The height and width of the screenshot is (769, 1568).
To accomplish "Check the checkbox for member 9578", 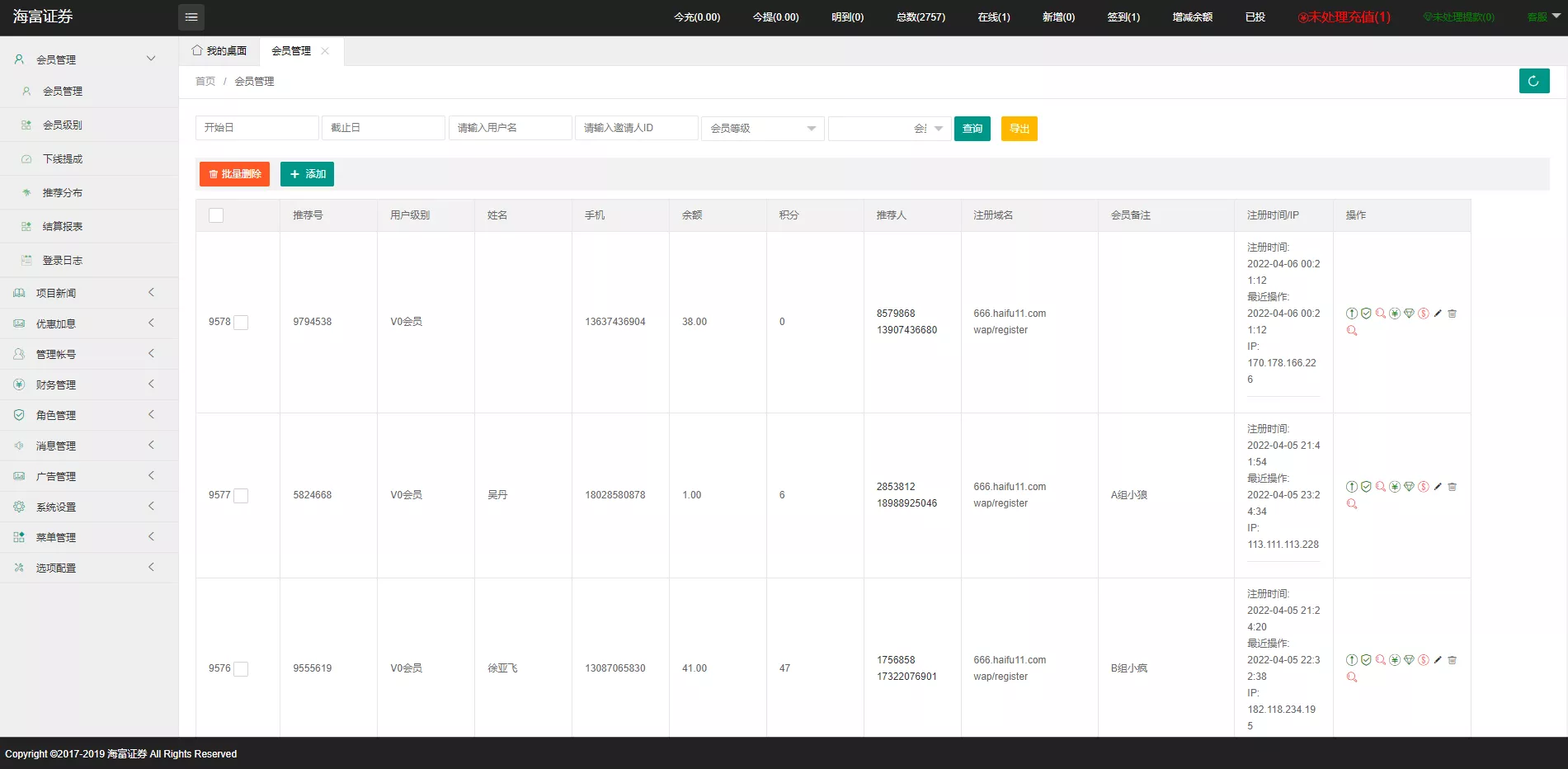I will click(241, 323).
